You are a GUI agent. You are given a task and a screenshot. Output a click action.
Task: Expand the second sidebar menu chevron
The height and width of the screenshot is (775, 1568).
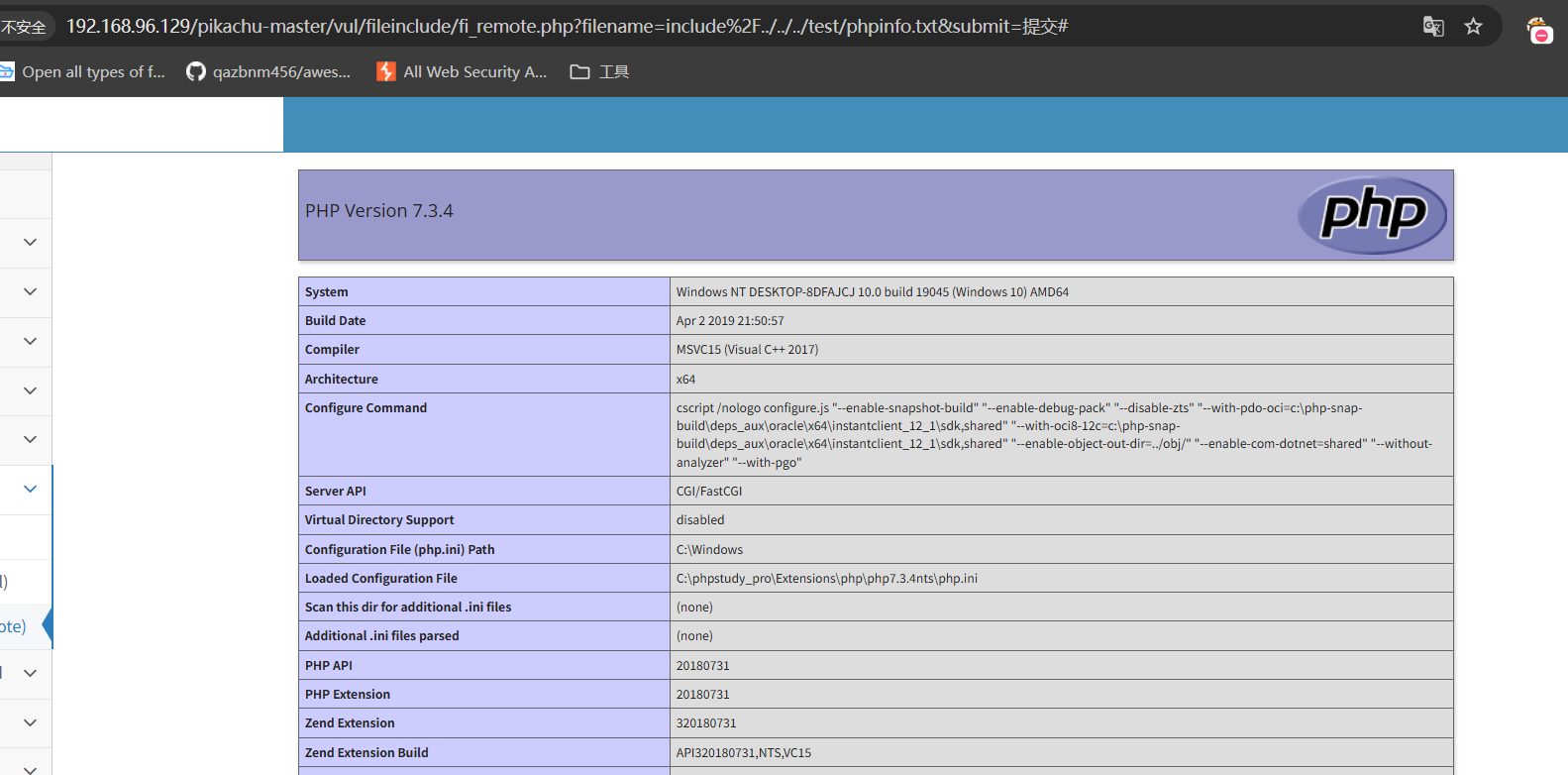[x=30, y=291]
